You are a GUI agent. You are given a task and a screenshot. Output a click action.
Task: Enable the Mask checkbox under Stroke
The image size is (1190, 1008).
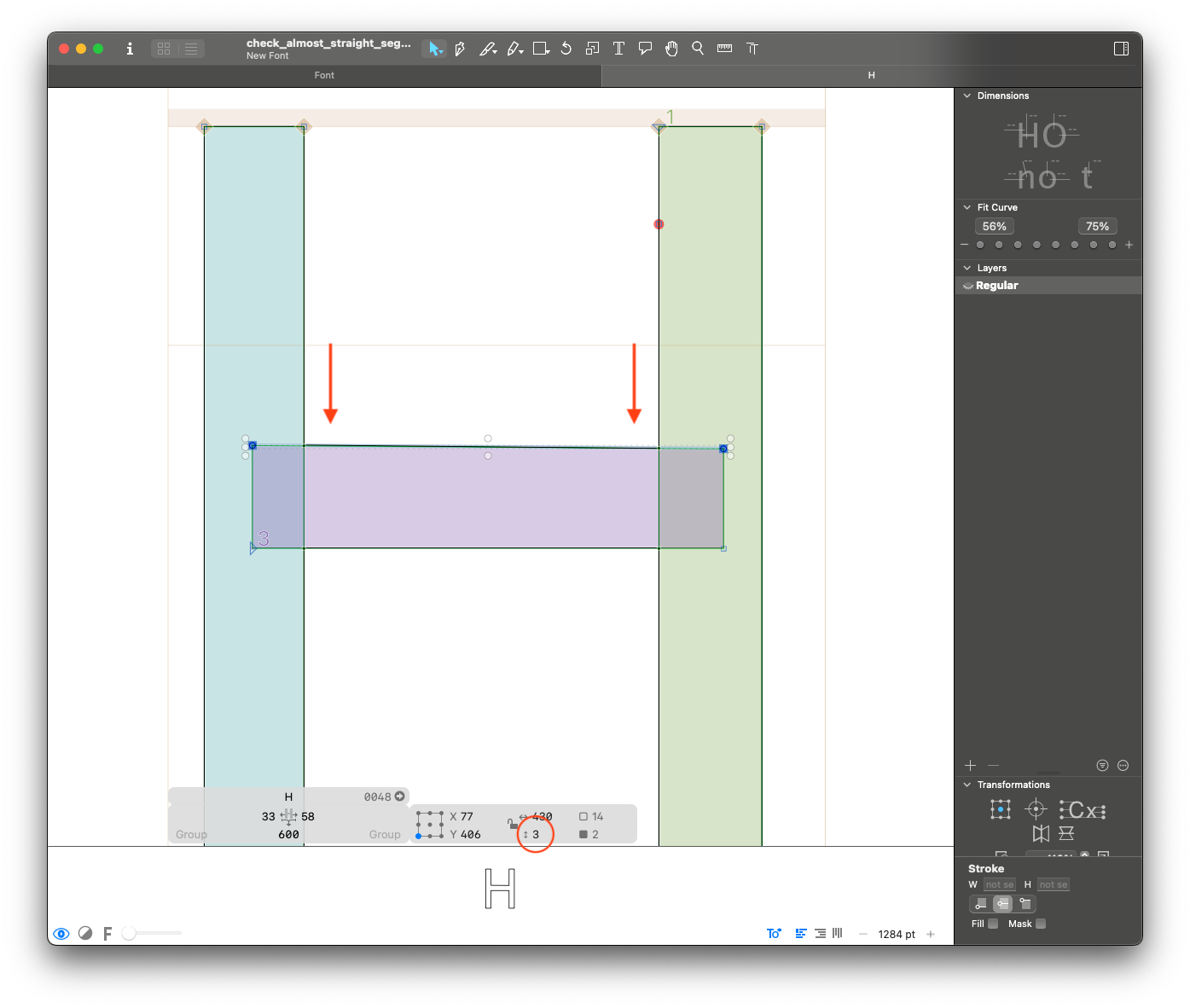pos(1041,924)
